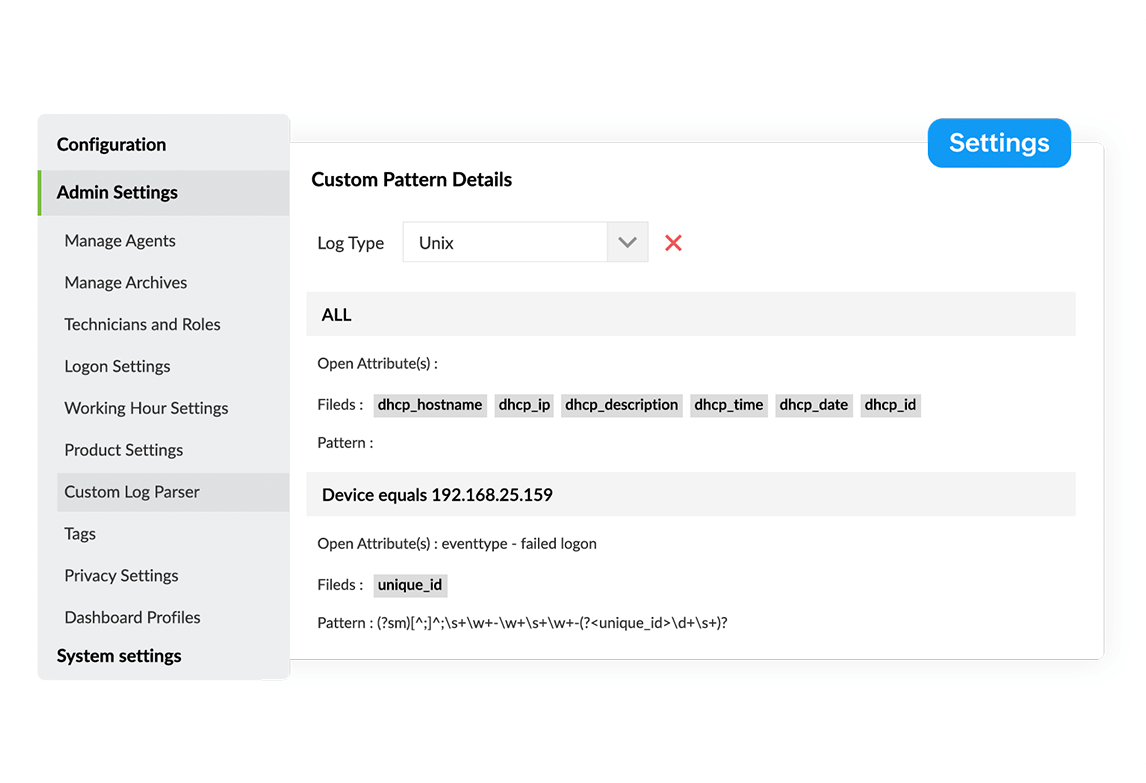Open Logon Settings

117,366
